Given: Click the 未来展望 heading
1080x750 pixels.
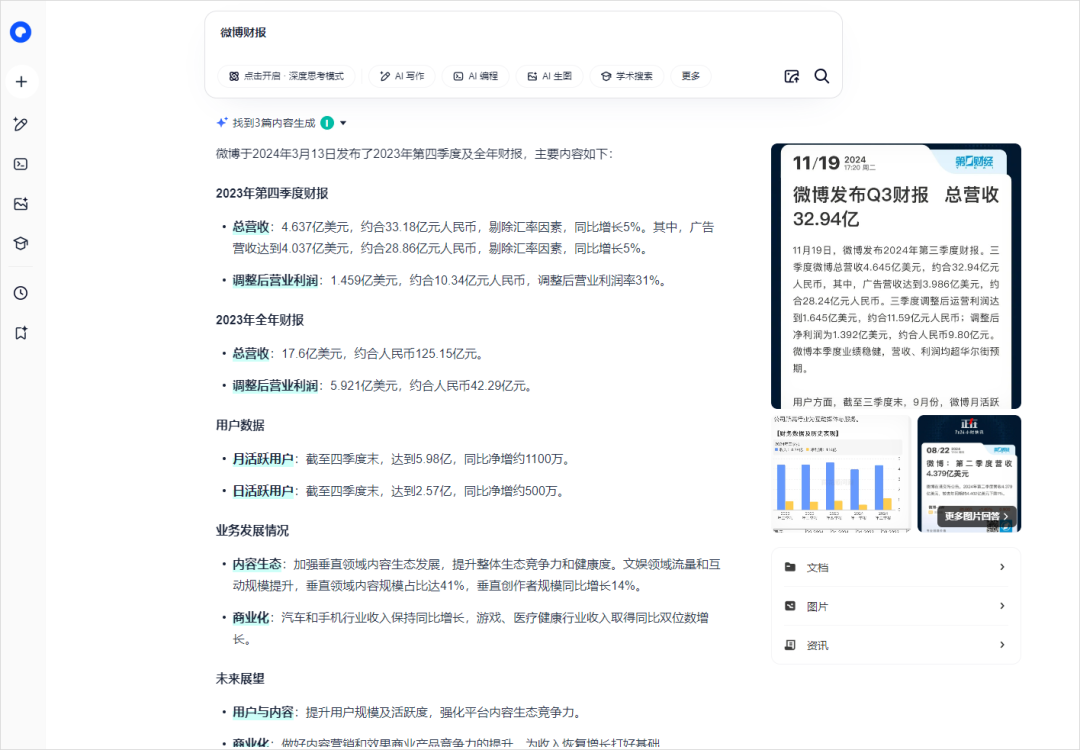Looking at the screenshot, I should 240,679.
